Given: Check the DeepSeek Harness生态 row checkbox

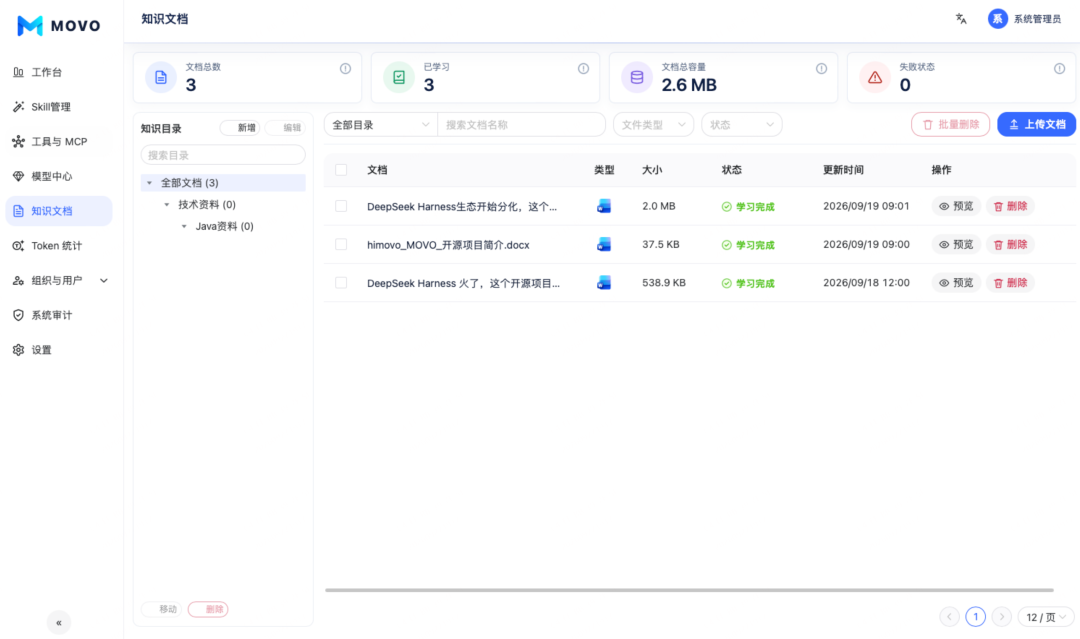Looking at the screenshot, I should pos(341,206).
